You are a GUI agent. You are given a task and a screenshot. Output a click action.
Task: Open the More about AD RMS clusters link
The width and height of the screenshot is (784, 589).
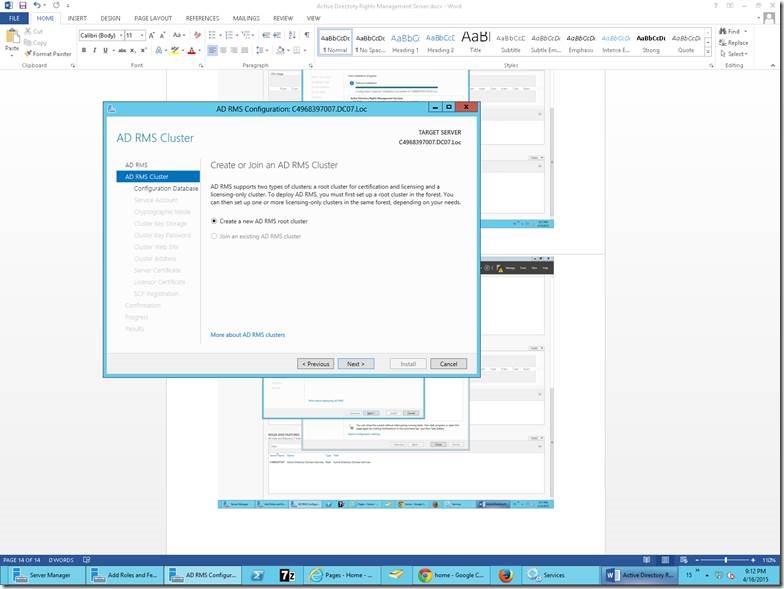tap(248, 334)
